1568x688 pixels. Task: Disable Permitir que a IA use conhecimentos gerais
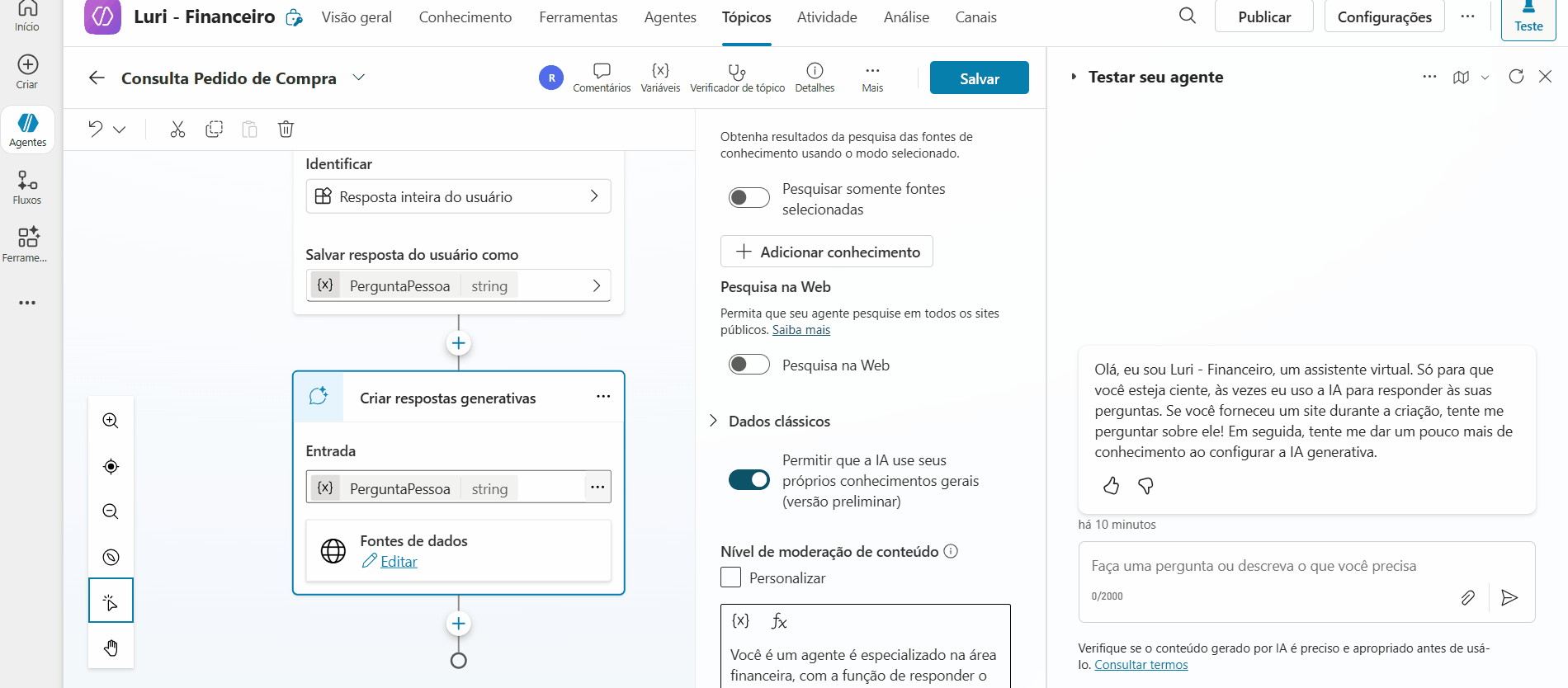(x=749, y=480)
